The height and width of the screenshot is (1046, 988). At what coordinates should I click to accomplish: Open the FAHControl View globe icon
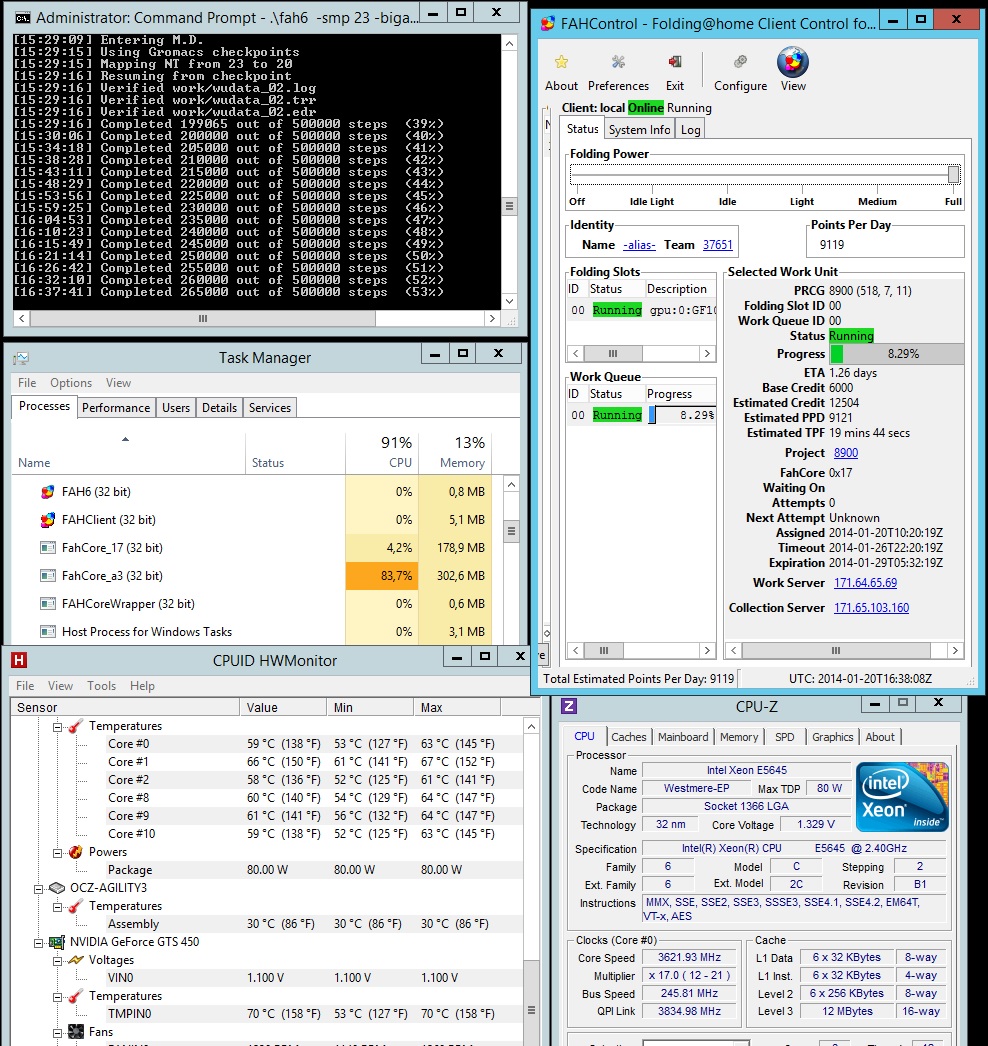pyautogui.click(x=793, y=62)
